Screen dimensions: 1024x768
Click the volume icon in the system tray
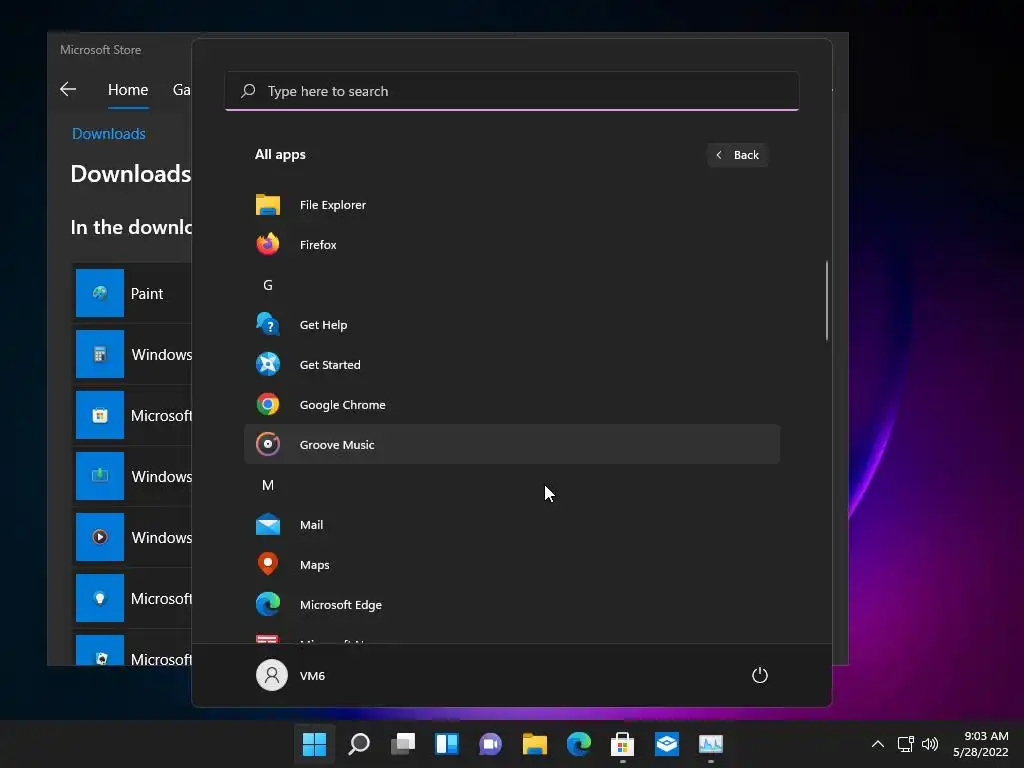click(930, 744)
